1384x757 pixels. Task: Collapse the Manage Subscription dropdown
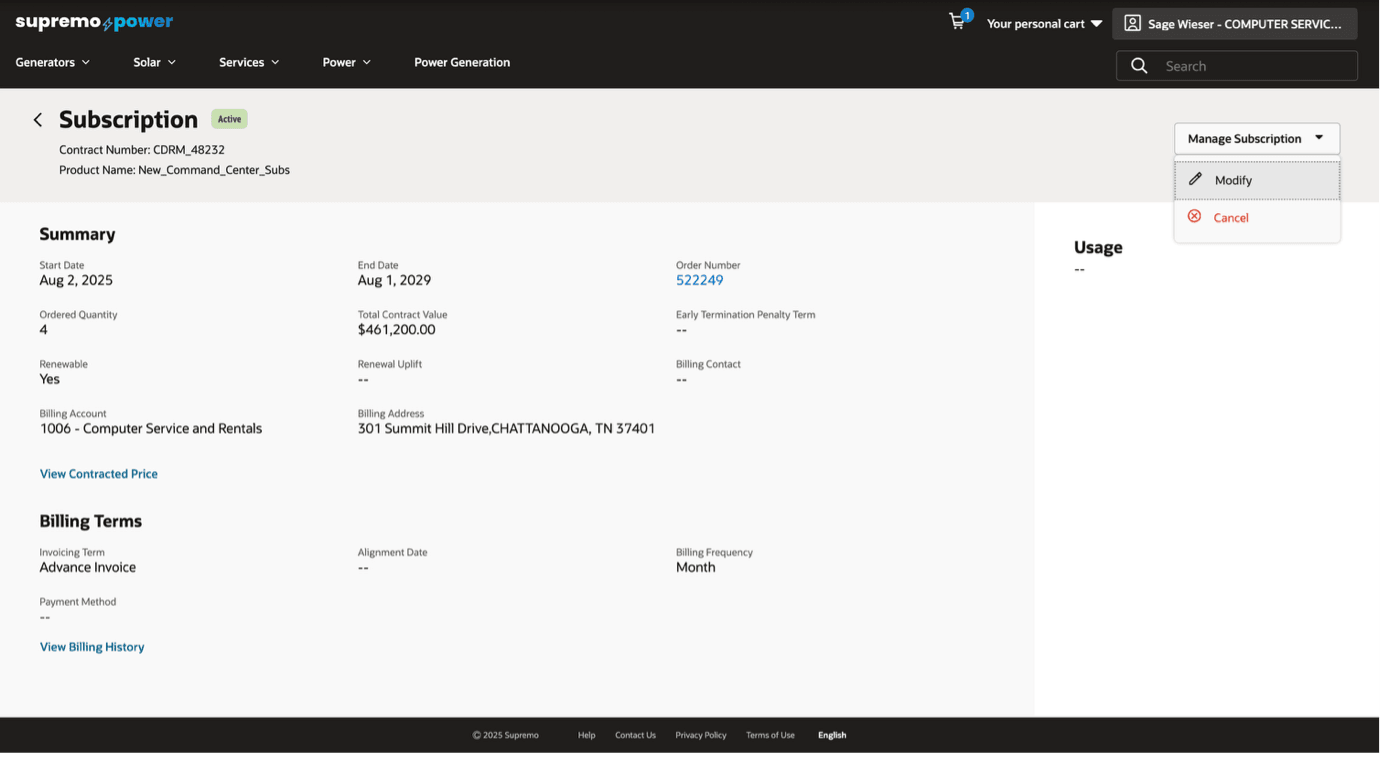(1256, 138)
